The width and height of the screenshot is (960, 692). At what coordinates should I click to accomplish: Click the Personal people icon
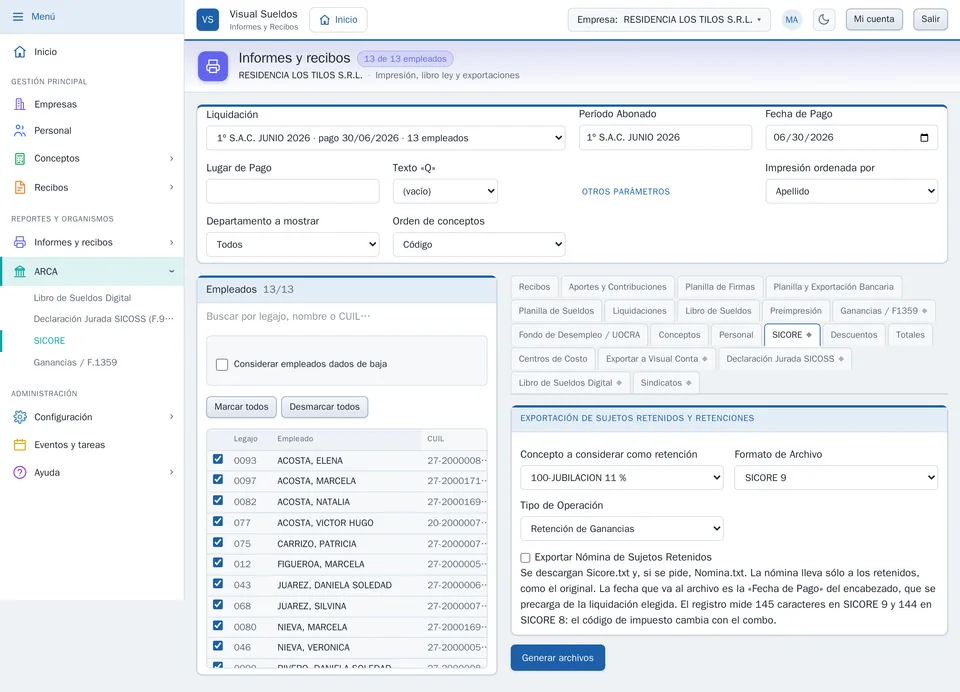point(20,130)
